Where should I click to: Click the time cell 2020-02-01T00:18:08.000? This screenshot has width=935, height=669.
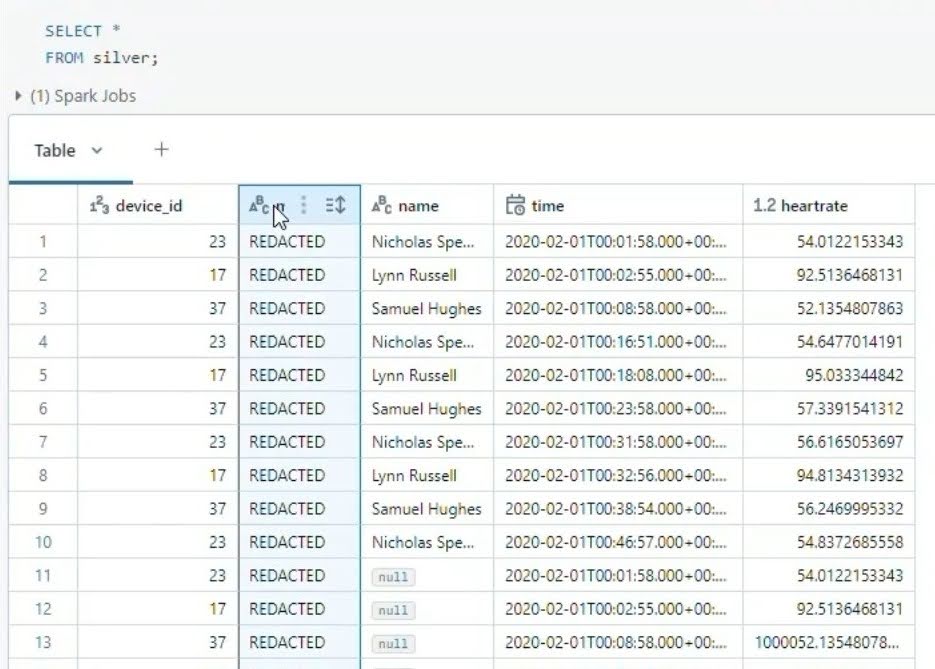[616, 375]
